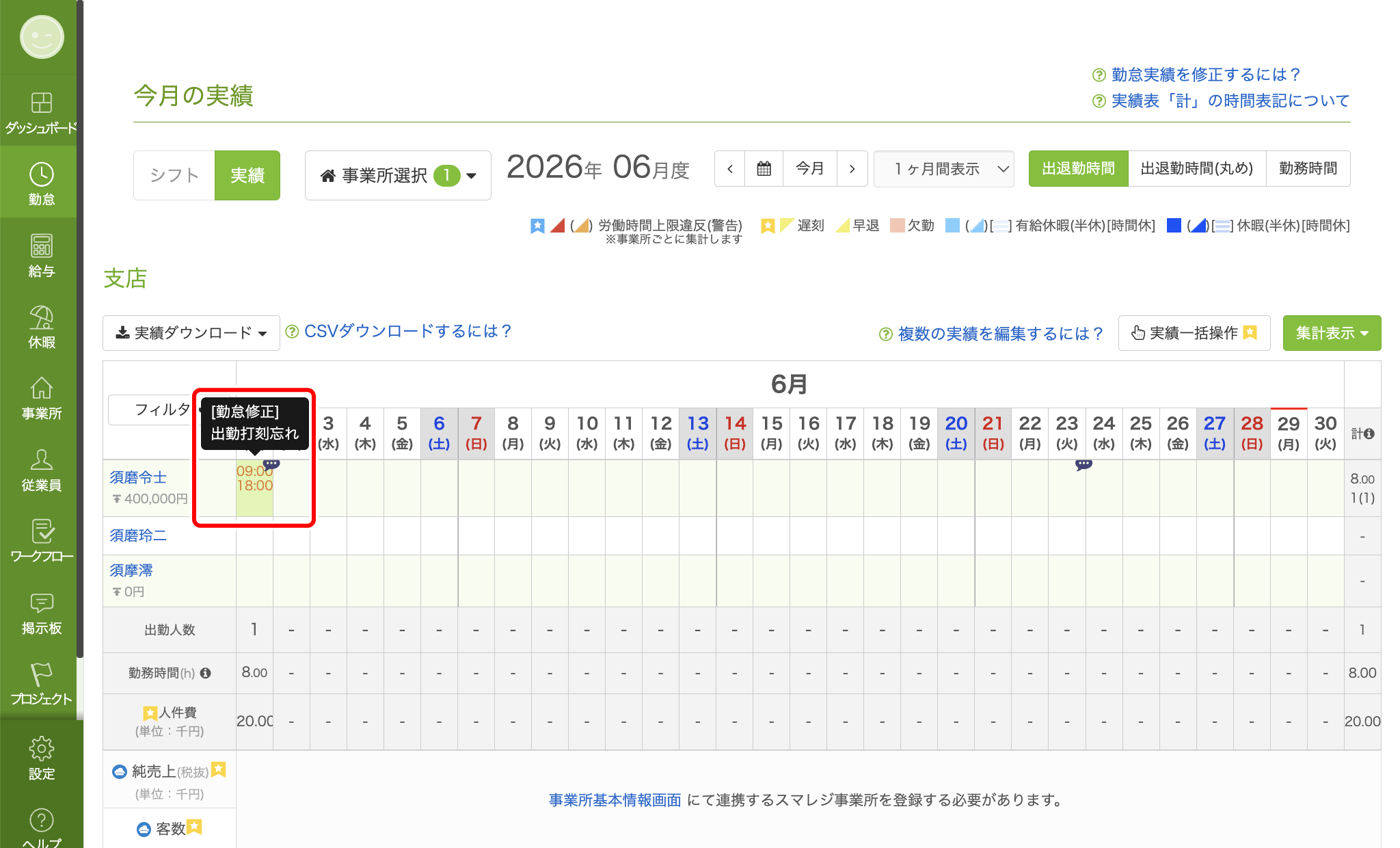Switch to the シフト tab

[x=174, y=175]
